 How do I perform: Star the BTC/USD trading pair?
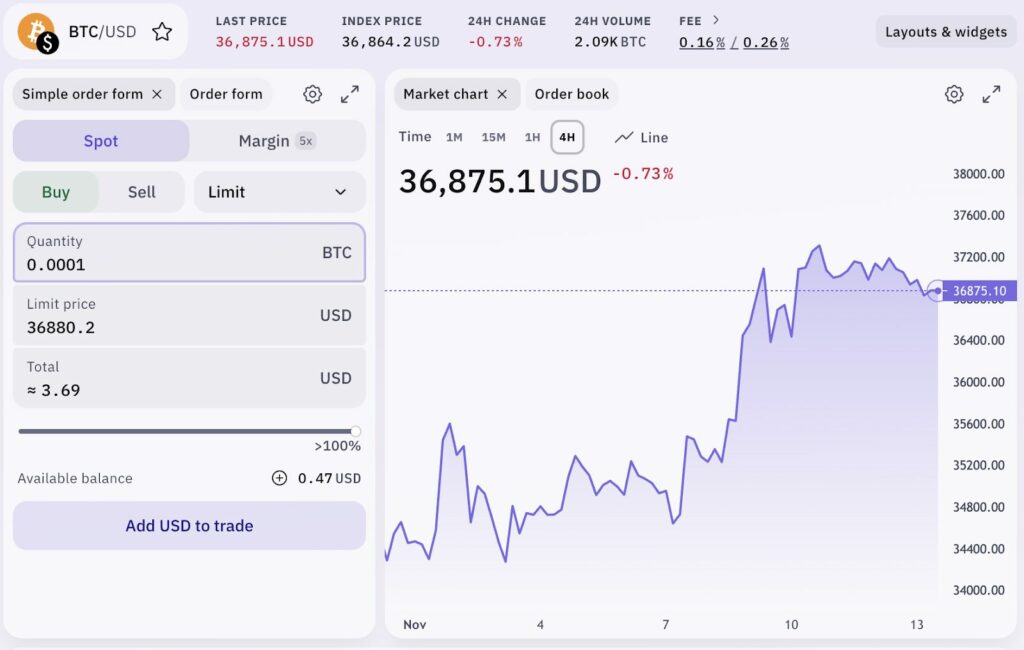tap(162, 31)
